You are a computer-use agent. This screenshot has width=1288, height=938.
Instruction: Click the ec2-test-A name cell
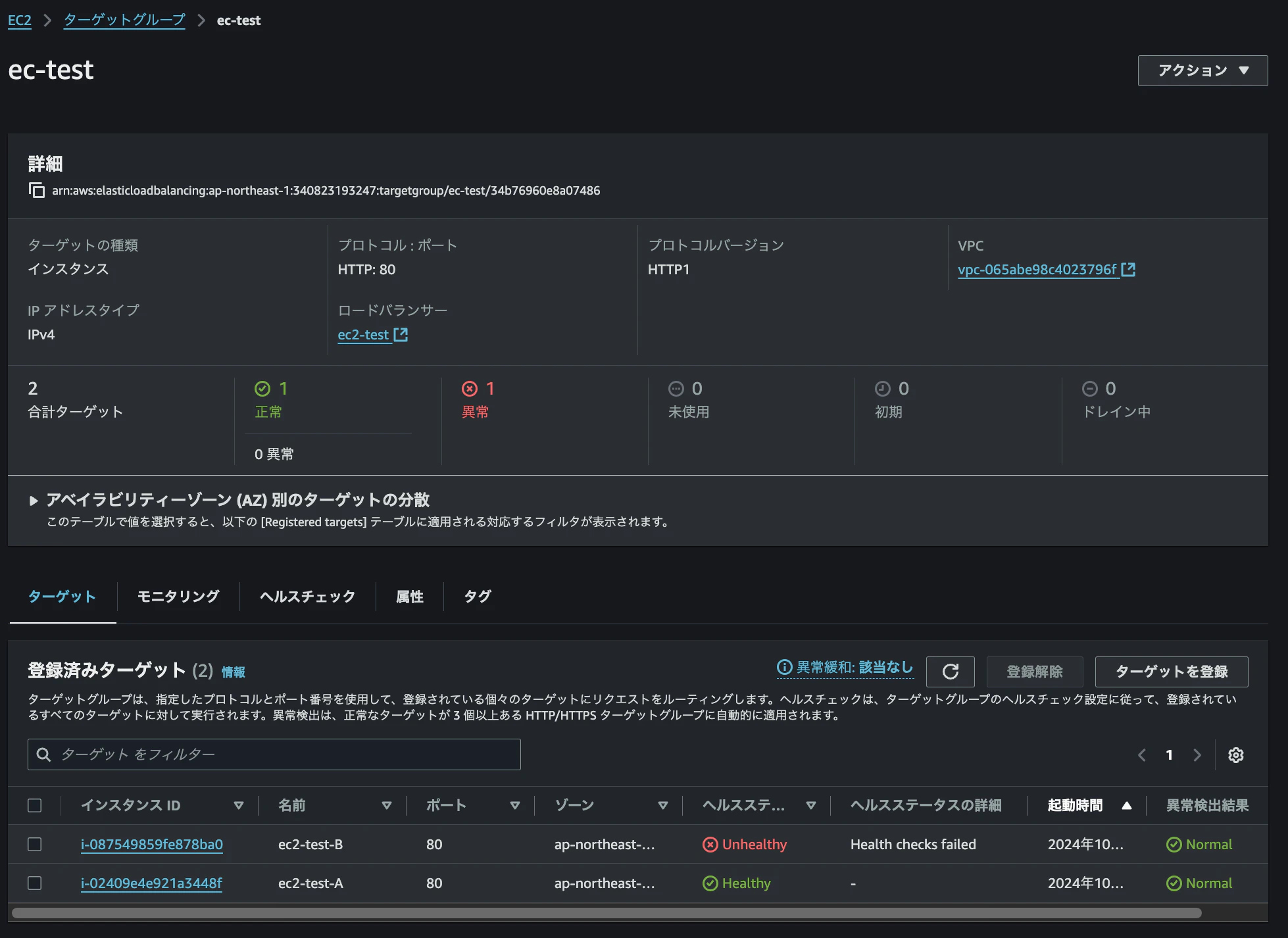click(310, 883)
